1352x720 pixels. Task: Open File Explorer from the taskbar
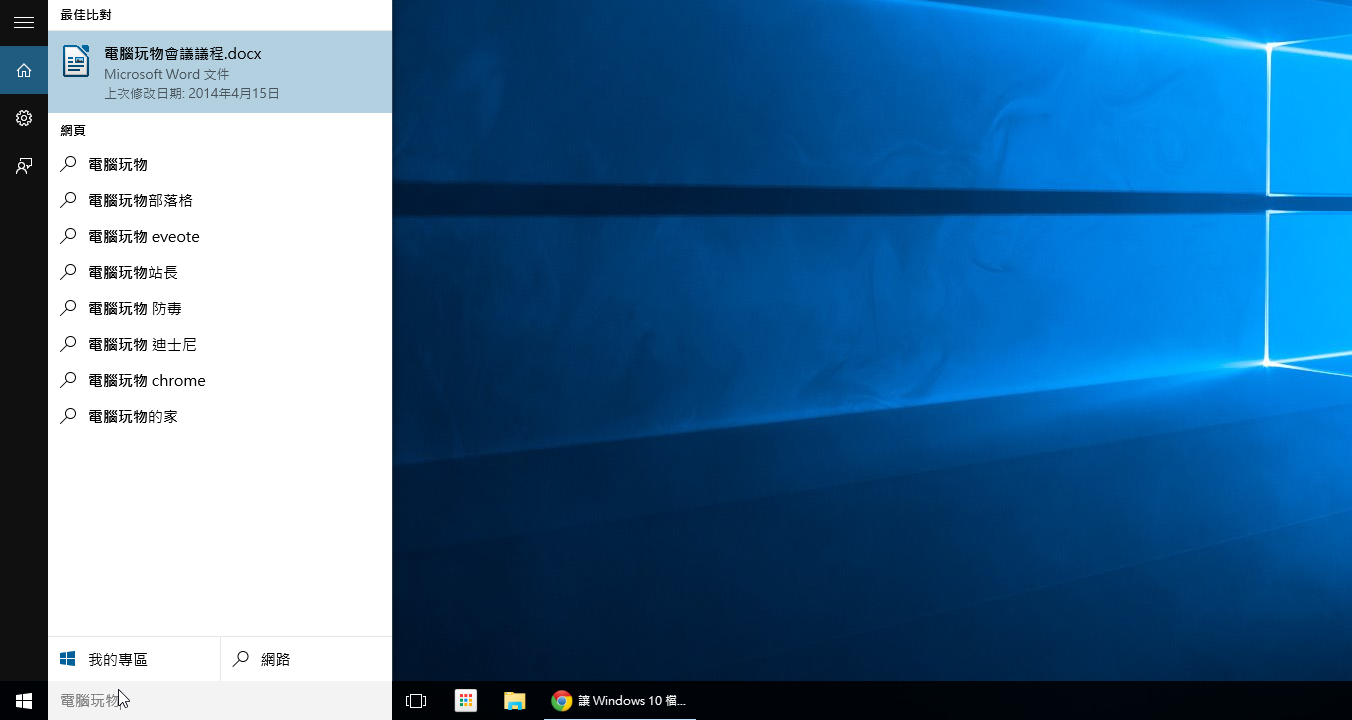click(x=515, y=701)
